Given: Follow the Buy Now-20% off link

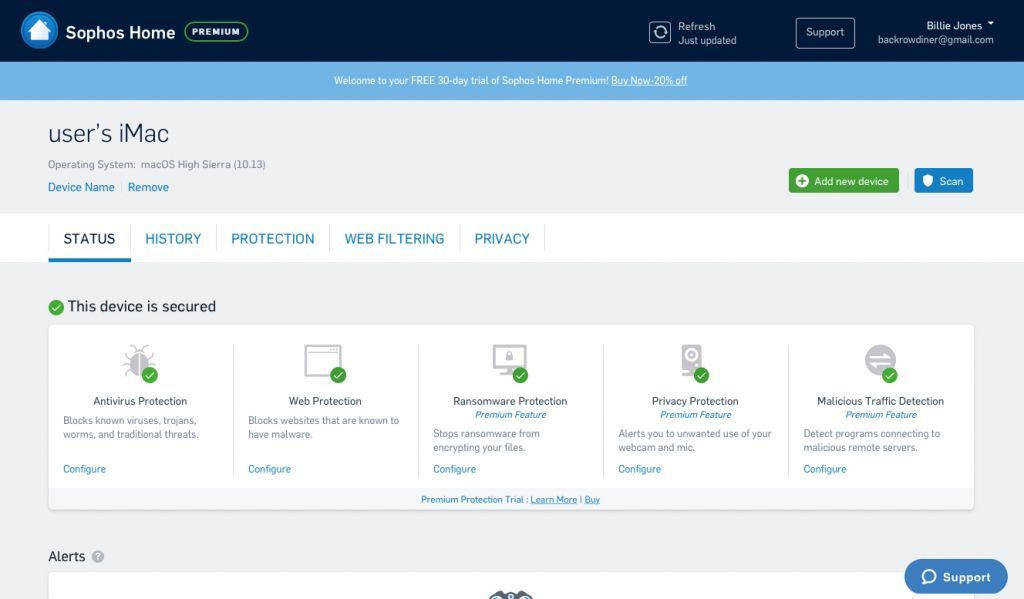Looking at the screenshot, I should tap(648, 80).
